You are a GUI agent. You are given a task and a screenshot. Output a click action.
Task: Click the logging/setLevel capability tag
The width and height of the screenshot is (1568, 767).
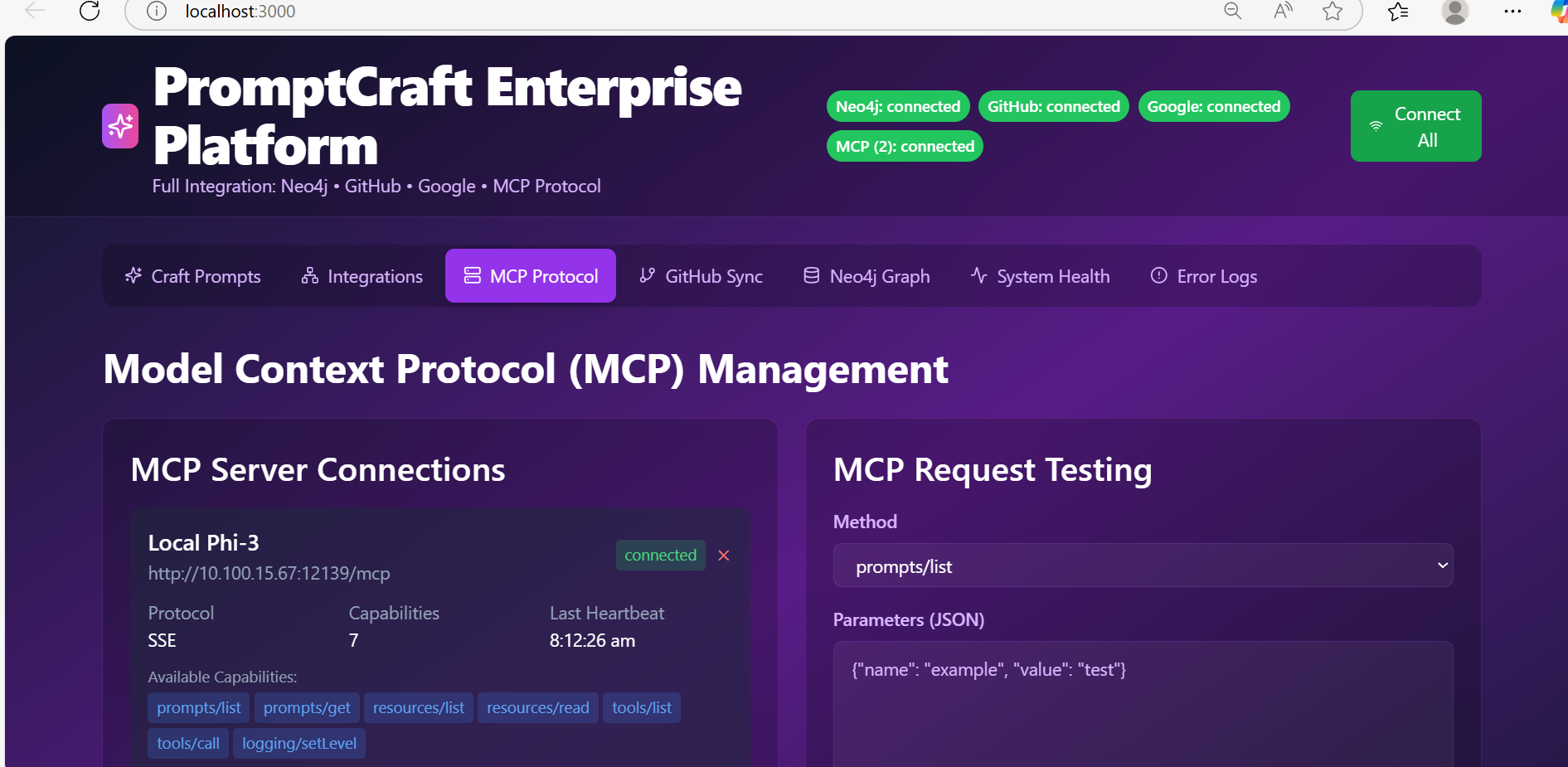point(299,744)
